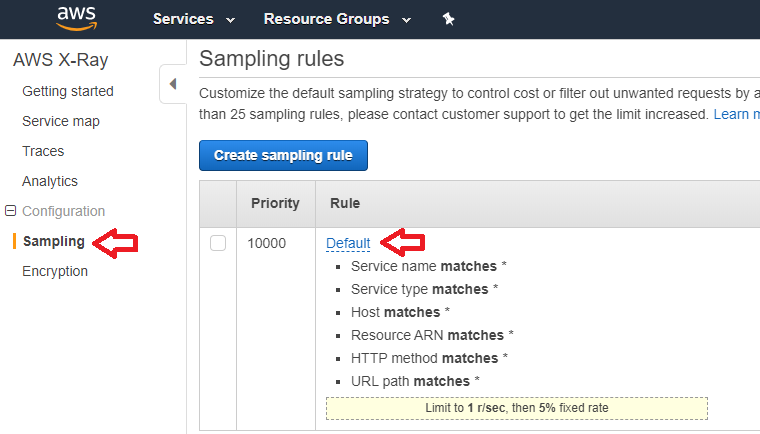Click the AWS X-Ray sidebar title
Viewport: 760px width, 434px height.
tap(60, 59)
